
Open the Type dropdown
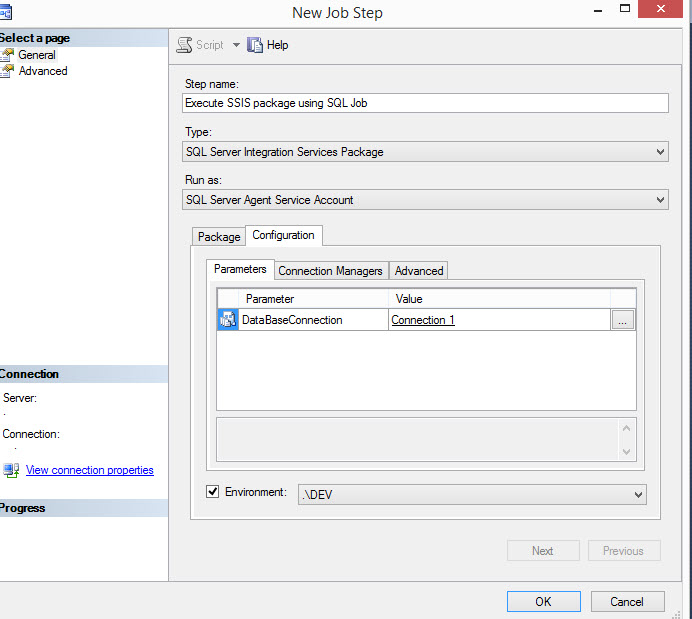click(x=425, y=152)
